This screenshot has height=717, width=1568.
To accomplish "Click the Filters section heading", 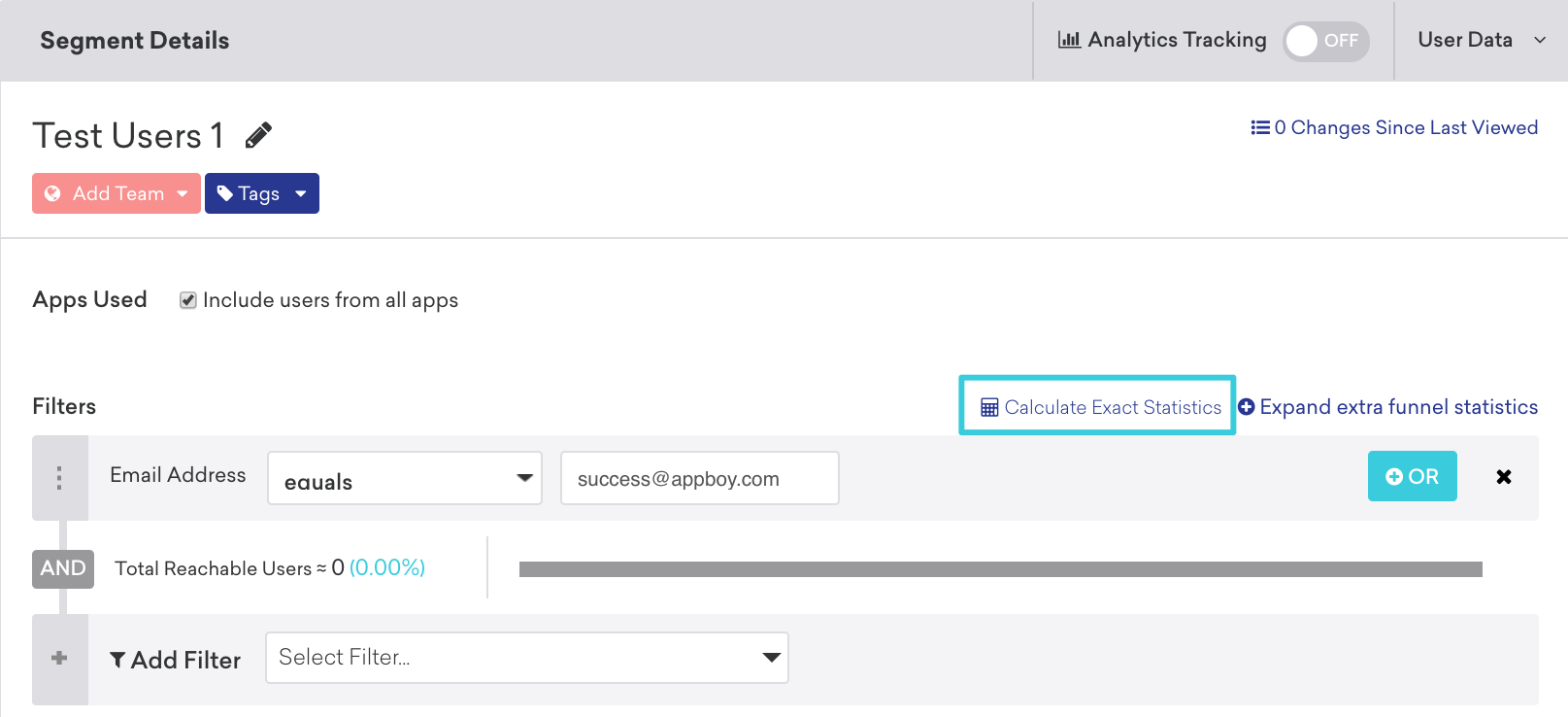I will click(x=64, y=406).
